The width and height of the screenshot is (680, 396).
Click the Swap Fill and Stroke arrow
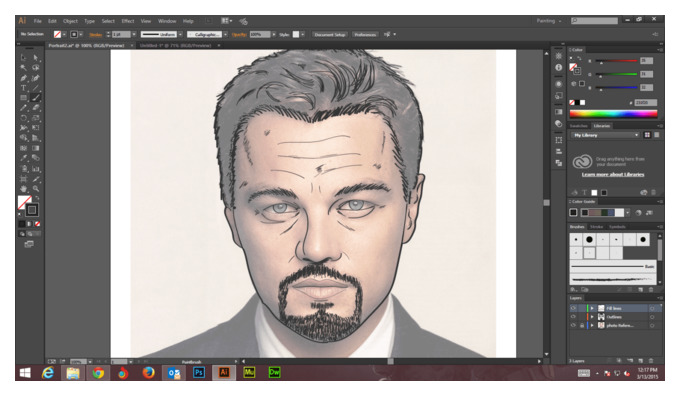[x=37, y=198]
